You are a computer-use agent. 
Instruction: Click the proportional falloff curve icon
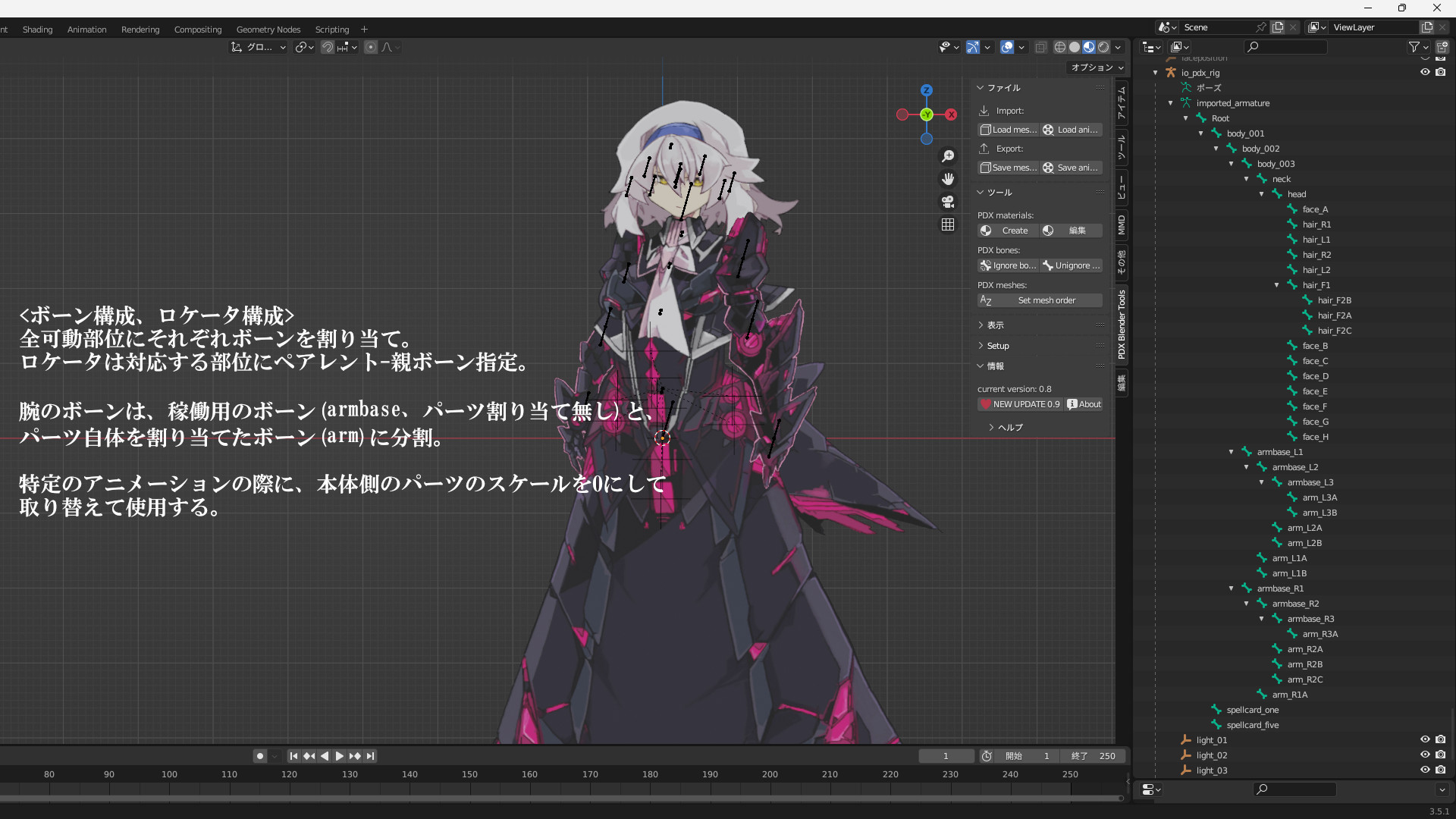387,47
